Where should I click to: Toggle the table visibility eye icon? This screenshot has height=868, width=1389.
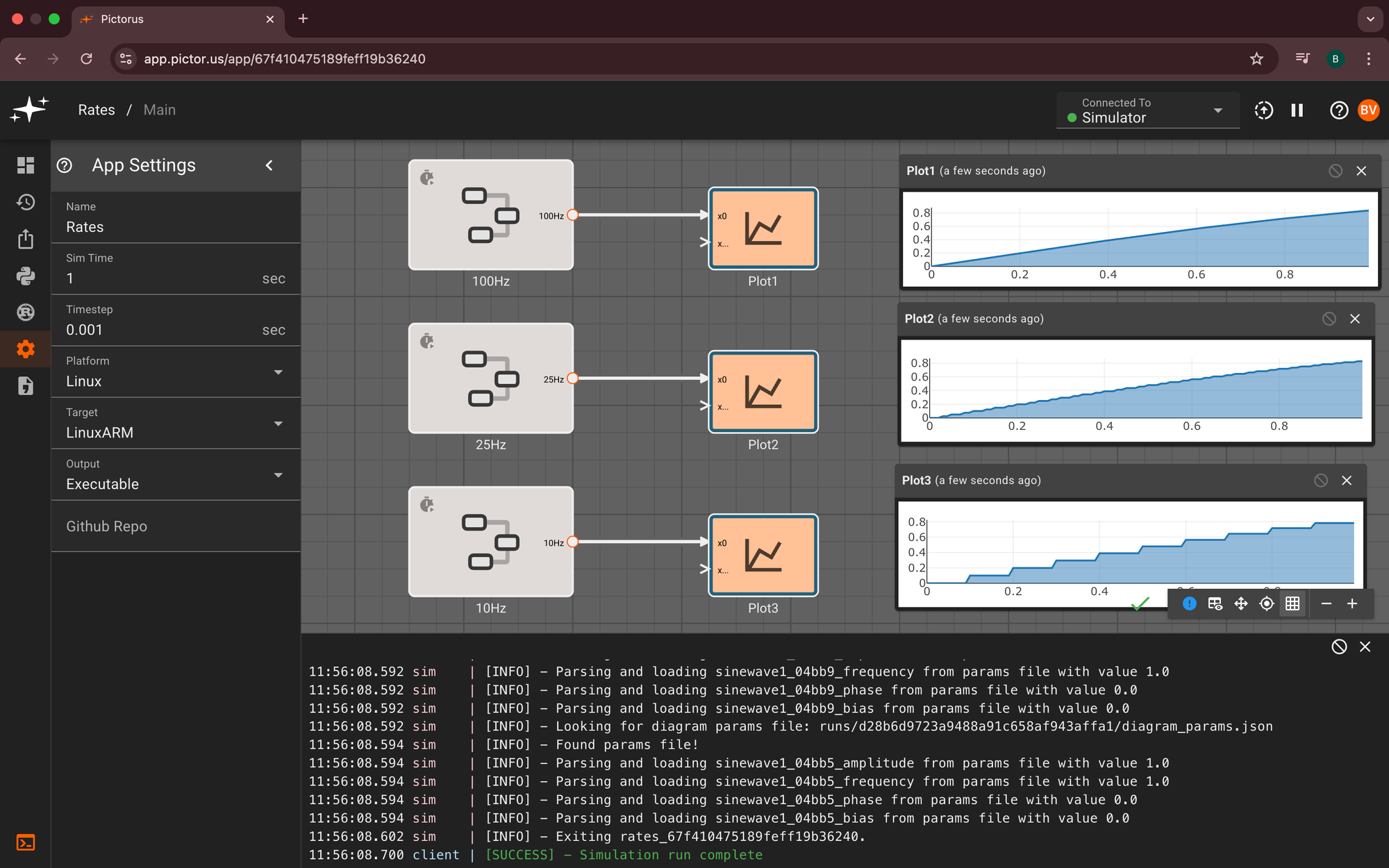pos(1215,604)
